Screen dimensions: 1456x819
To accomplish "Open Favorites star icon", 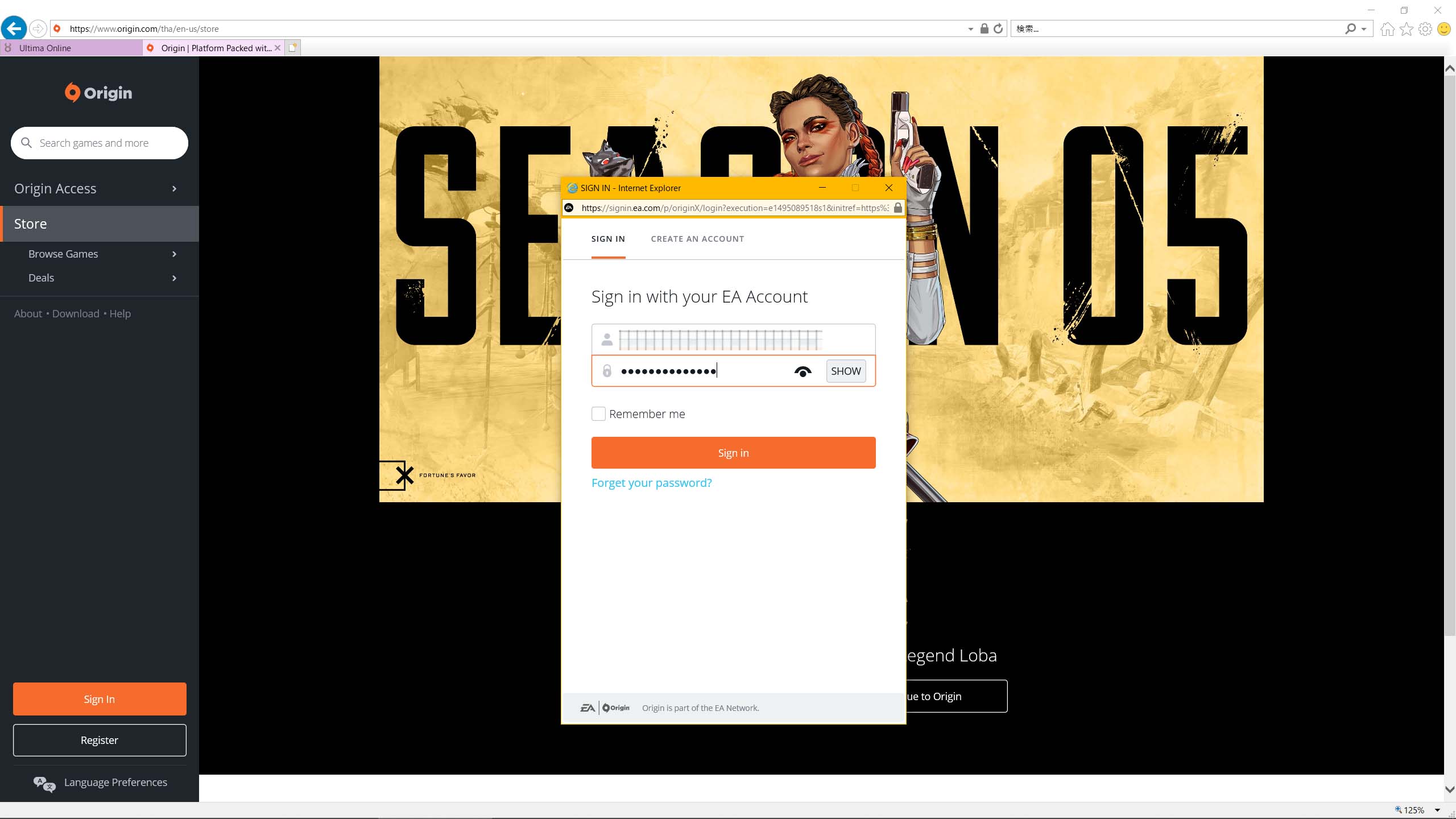I will pos(1407,29).
